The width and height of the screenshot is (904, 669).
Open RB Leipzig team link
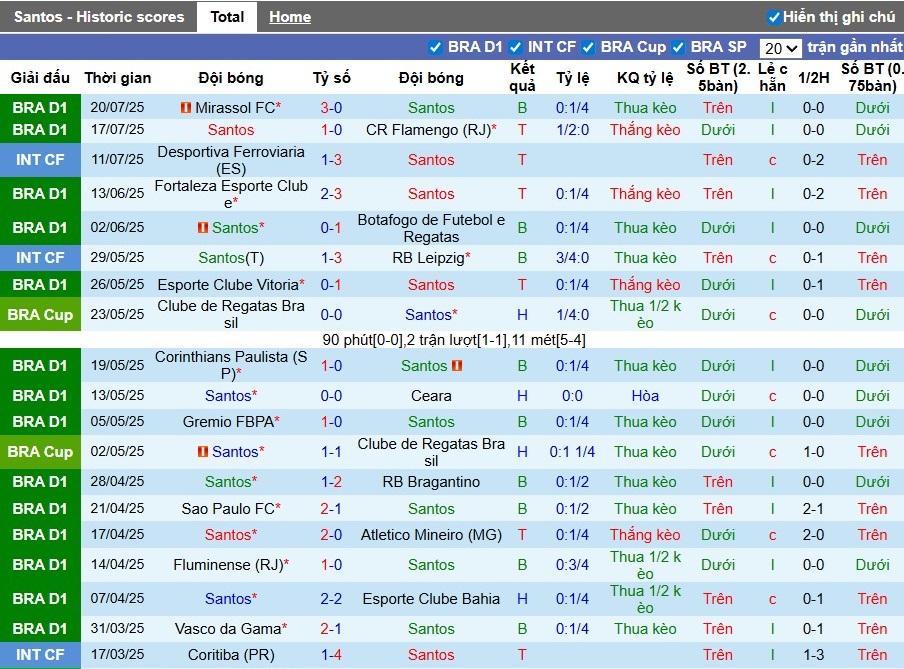click(428, 258)
